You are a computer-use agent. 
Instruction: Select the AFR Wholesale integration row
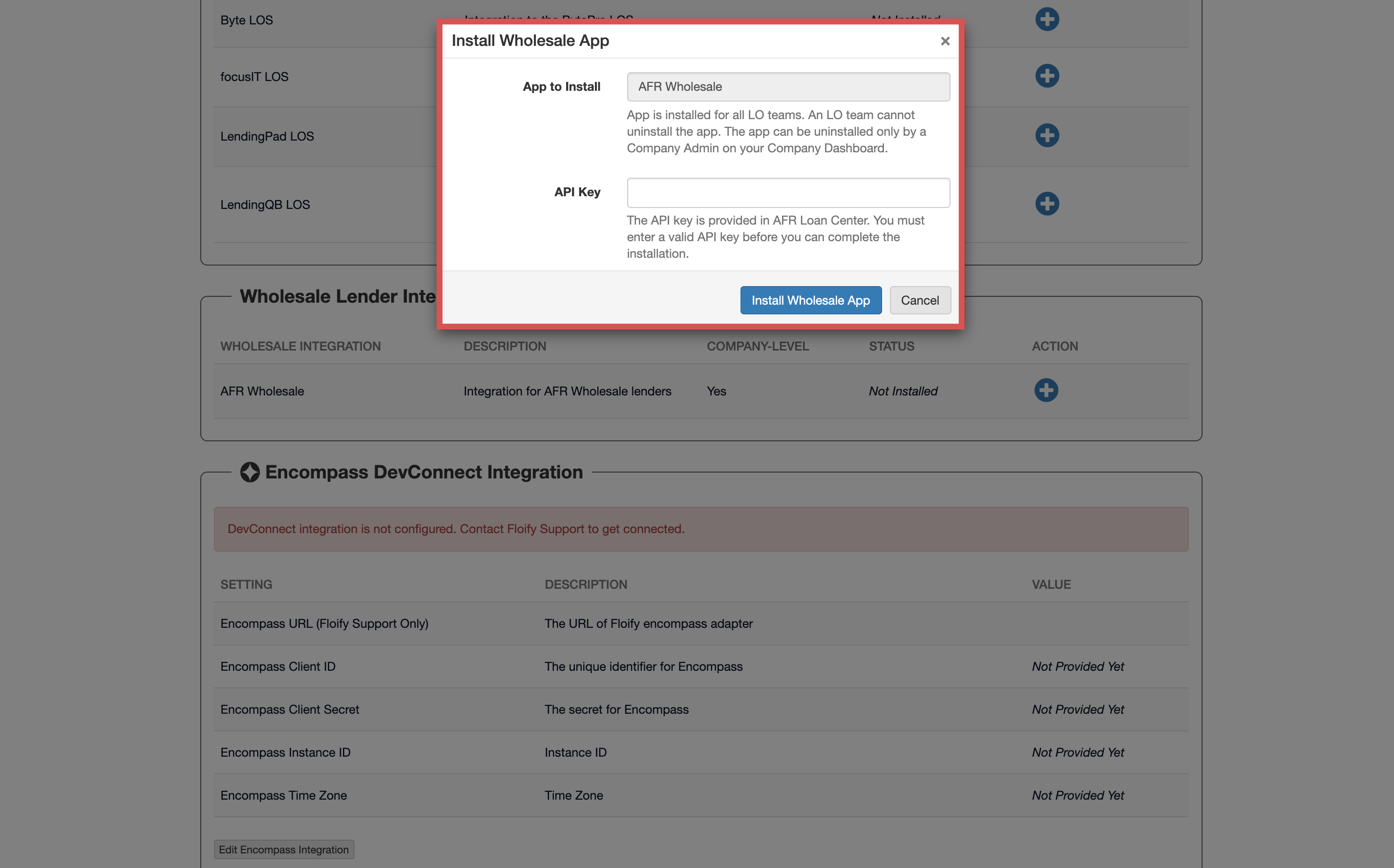[x=262, y=391]
